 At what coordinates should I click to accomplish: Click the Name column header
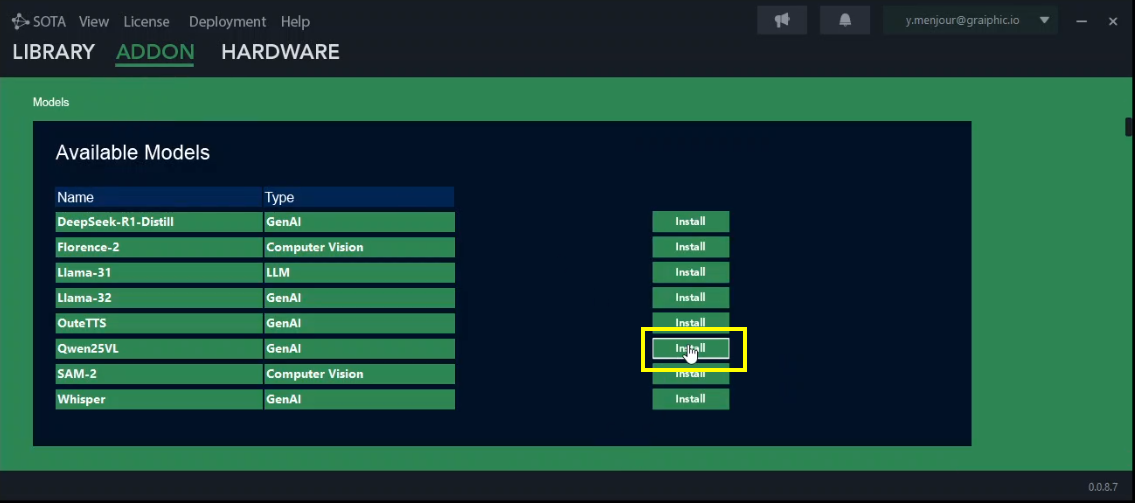click(x=159, y=197)
